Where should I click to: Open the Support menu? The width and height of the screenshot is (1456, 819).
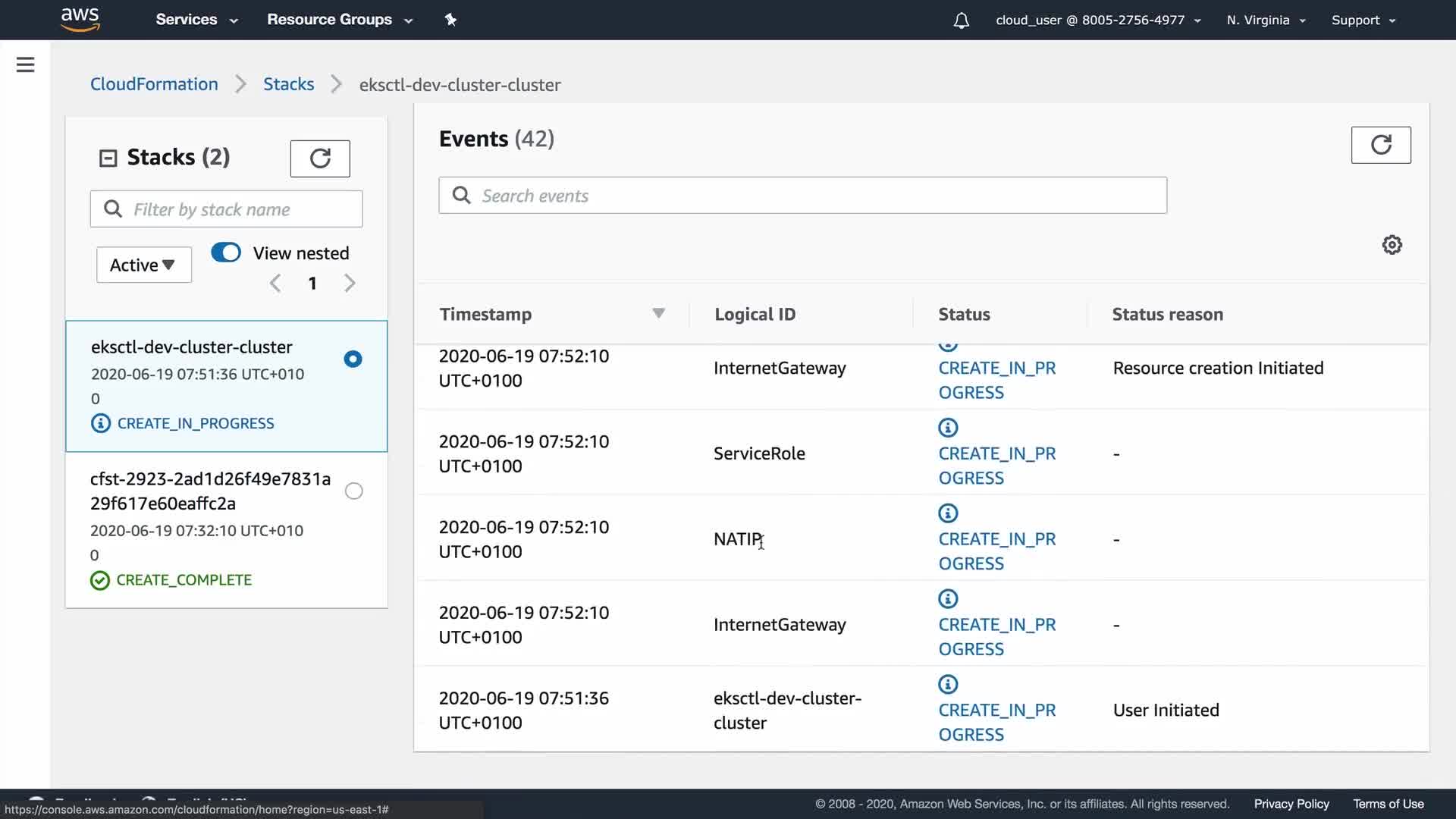tap(1363, 20)
